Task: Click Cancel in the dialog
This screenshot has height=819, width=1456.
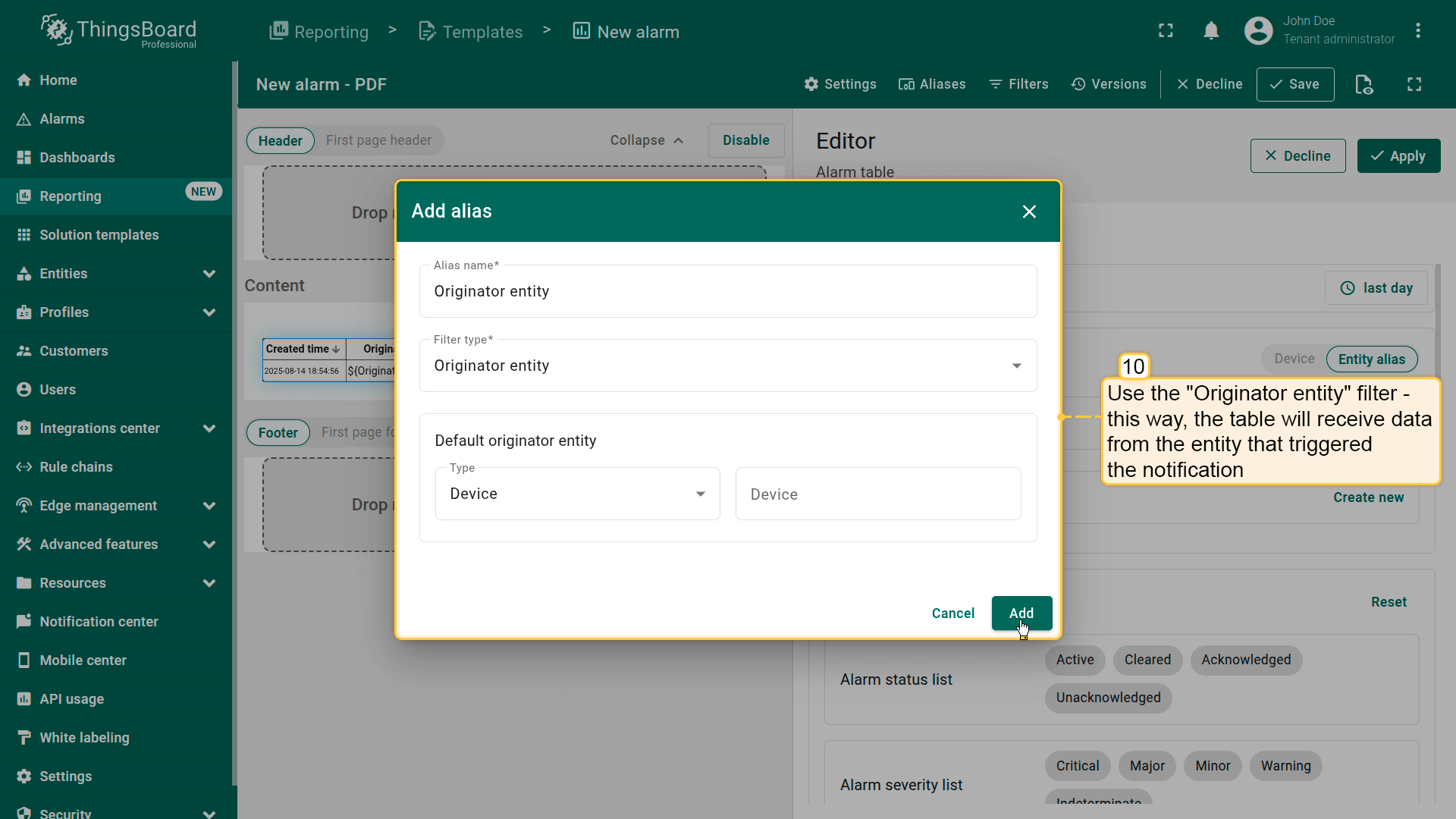Action: 952,613
